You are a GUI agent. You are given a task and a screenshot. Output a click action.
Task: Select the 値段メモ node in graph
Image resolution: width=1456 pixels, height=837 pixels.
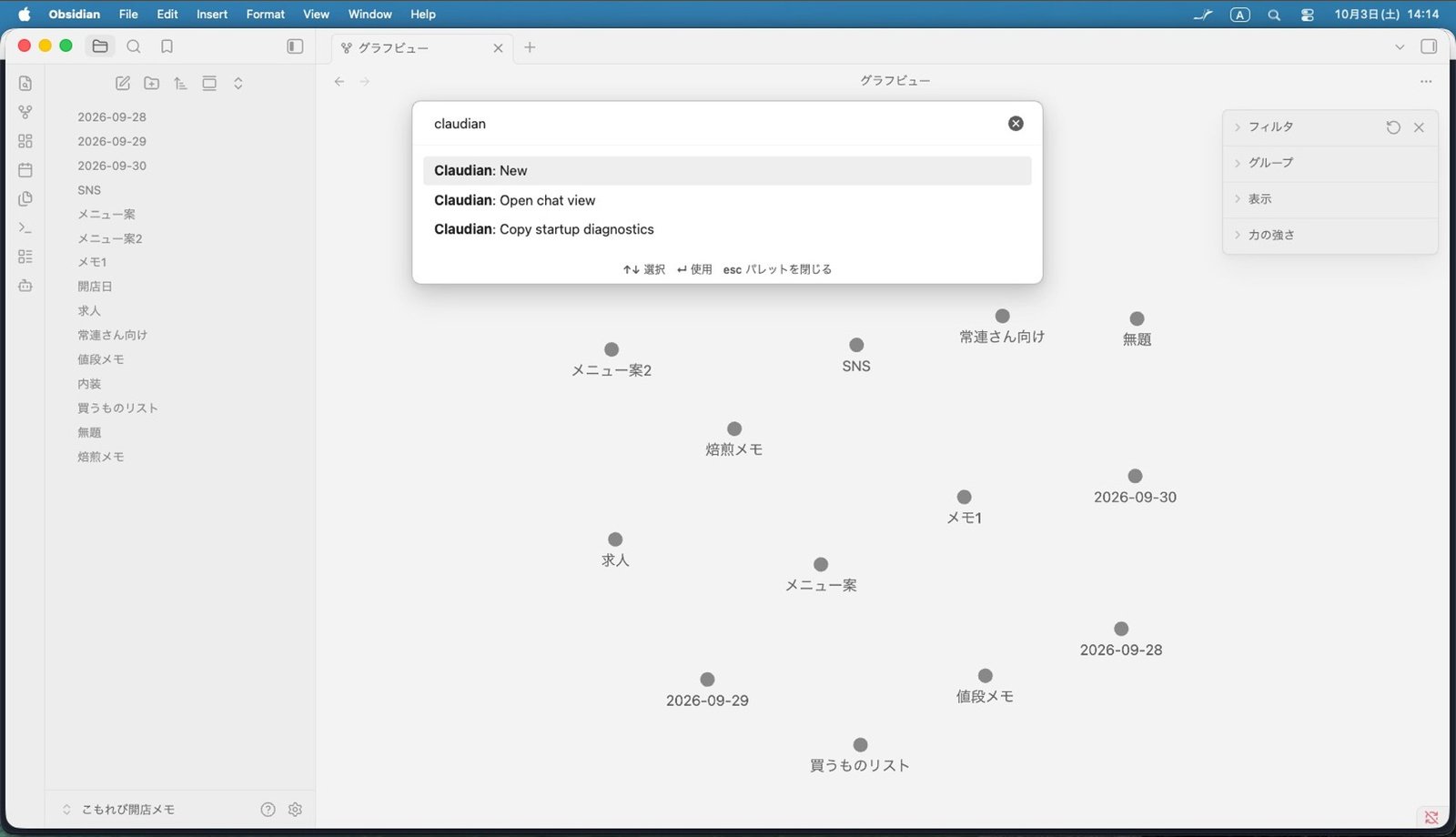[985, 675]
